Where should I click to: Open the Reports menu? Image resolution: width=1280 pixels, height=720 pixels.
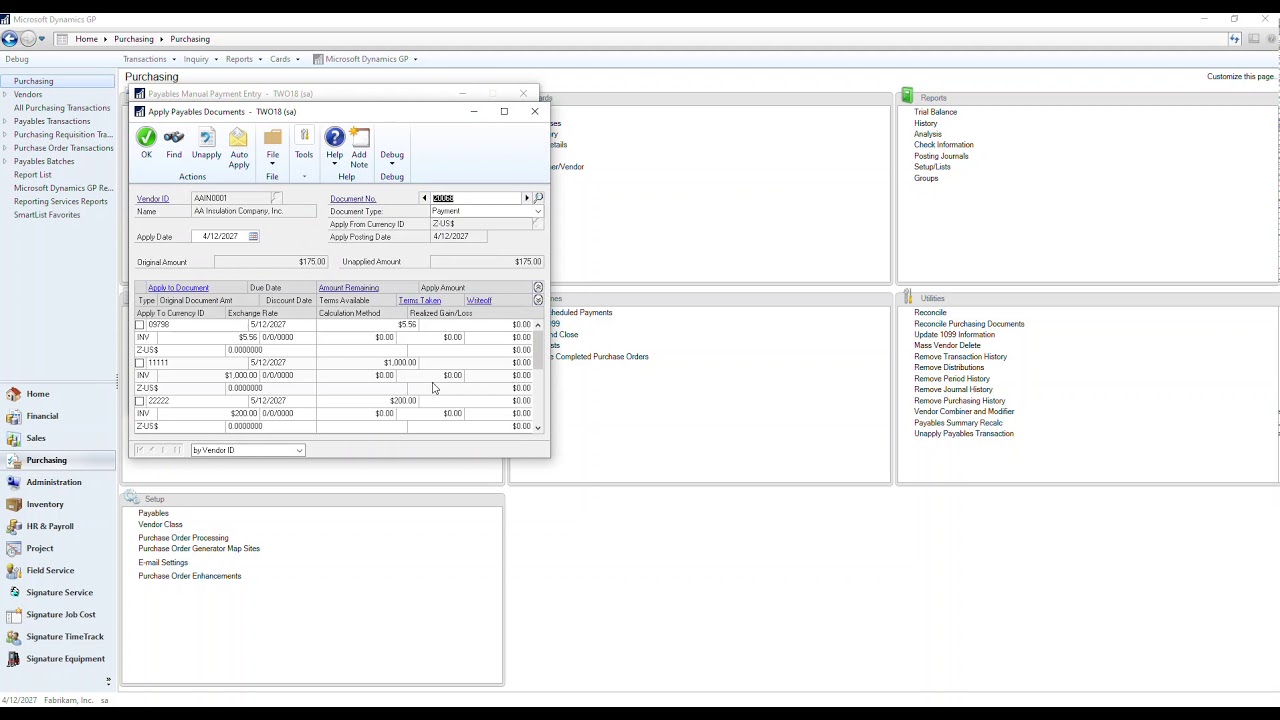(x=243, y=59)
